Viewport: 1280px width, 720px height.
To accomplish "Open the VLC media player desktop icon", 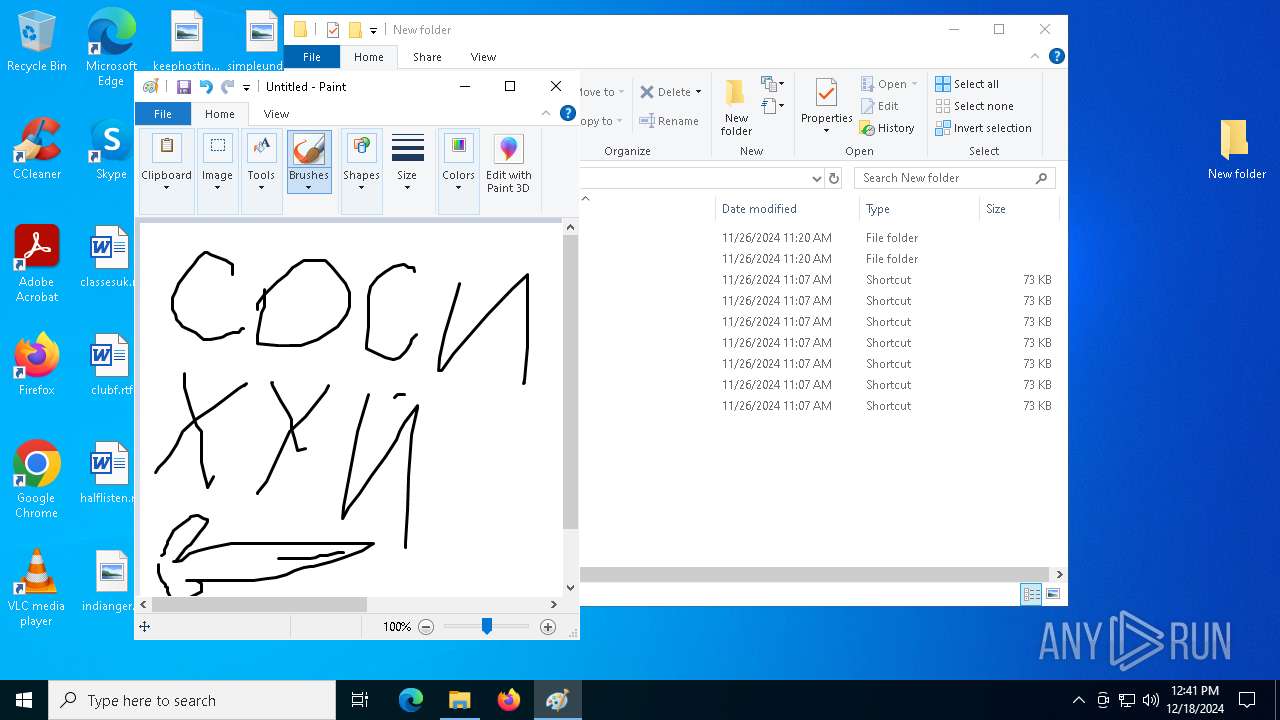I will (37, 588).
